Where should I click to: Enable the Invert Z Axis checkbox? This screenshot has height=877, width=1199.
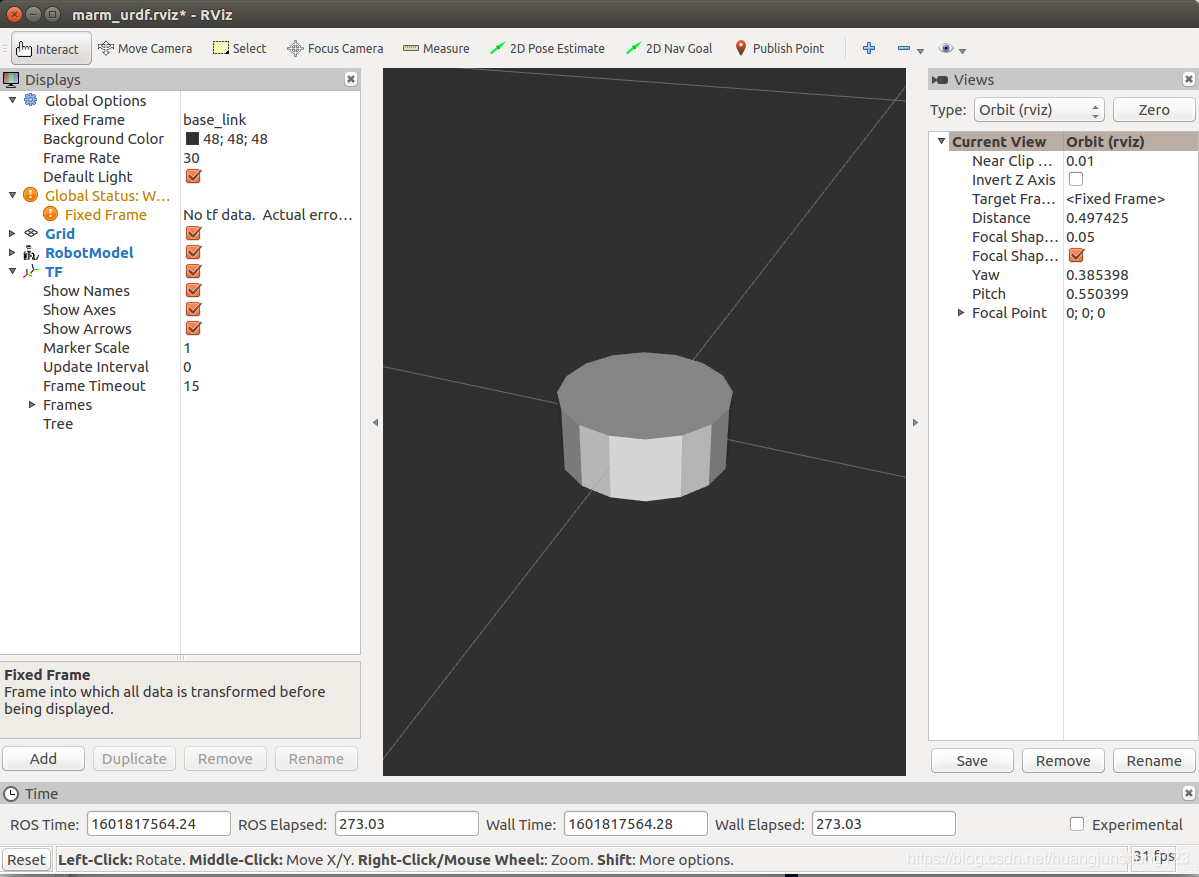[x=1076, y=179]
